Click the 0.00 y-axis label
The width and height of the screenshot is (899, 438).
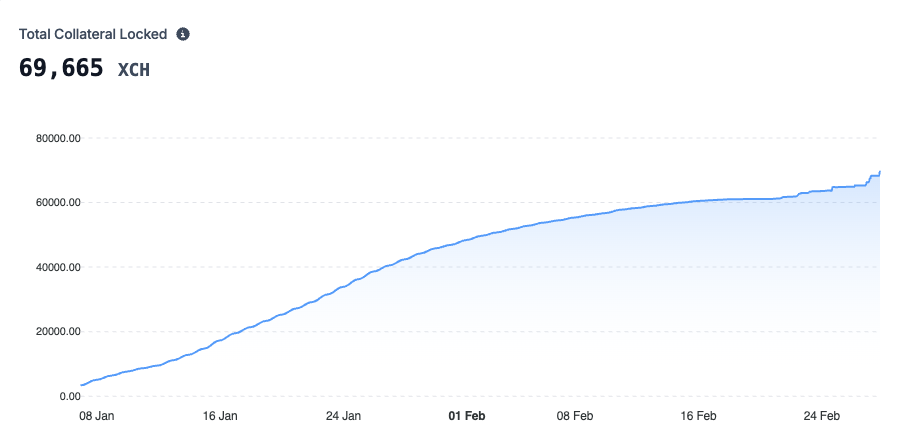(x=71, y=396)
